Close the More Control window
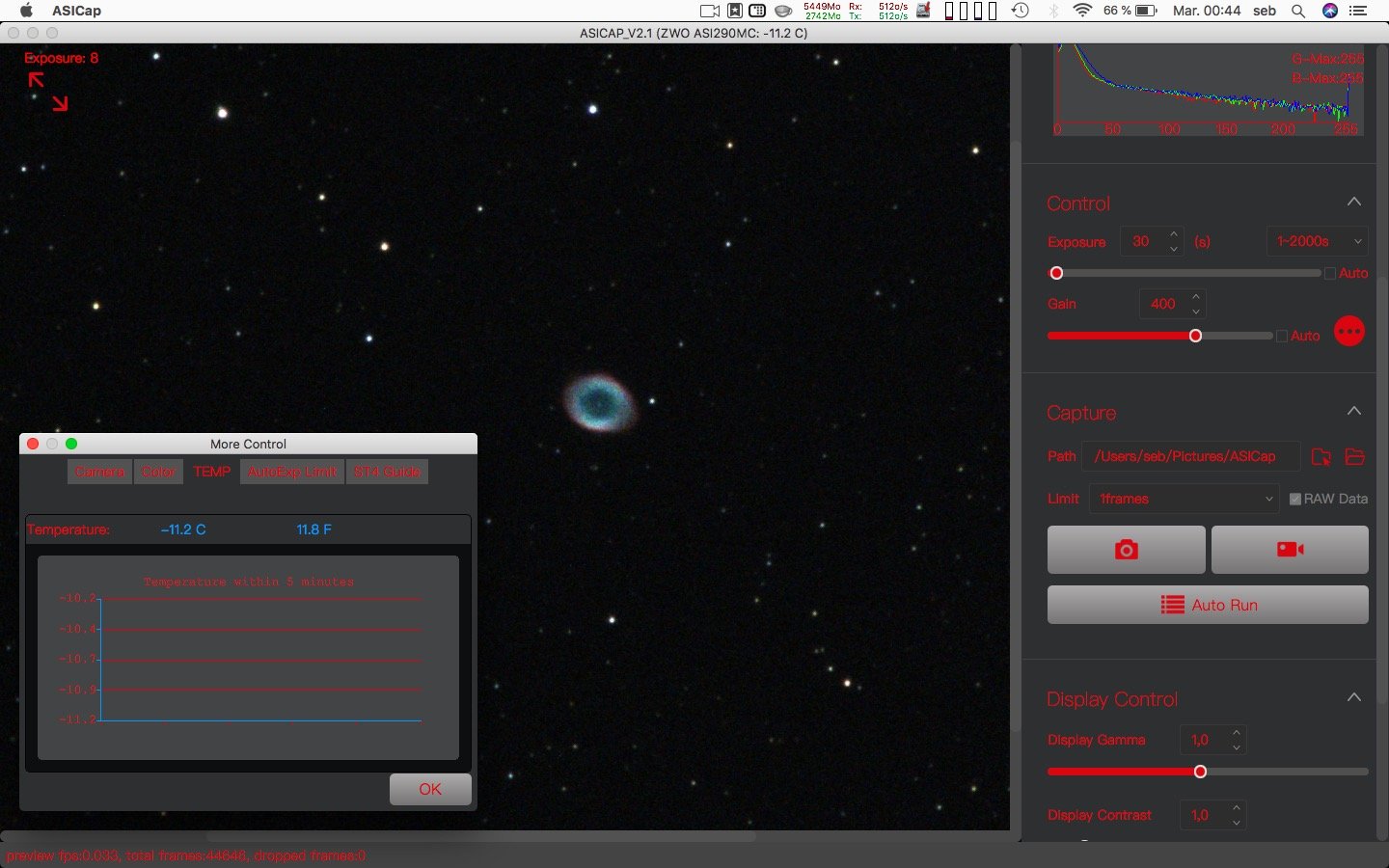The width and height of the screenshot is (1389, 868). pos(33,444)
